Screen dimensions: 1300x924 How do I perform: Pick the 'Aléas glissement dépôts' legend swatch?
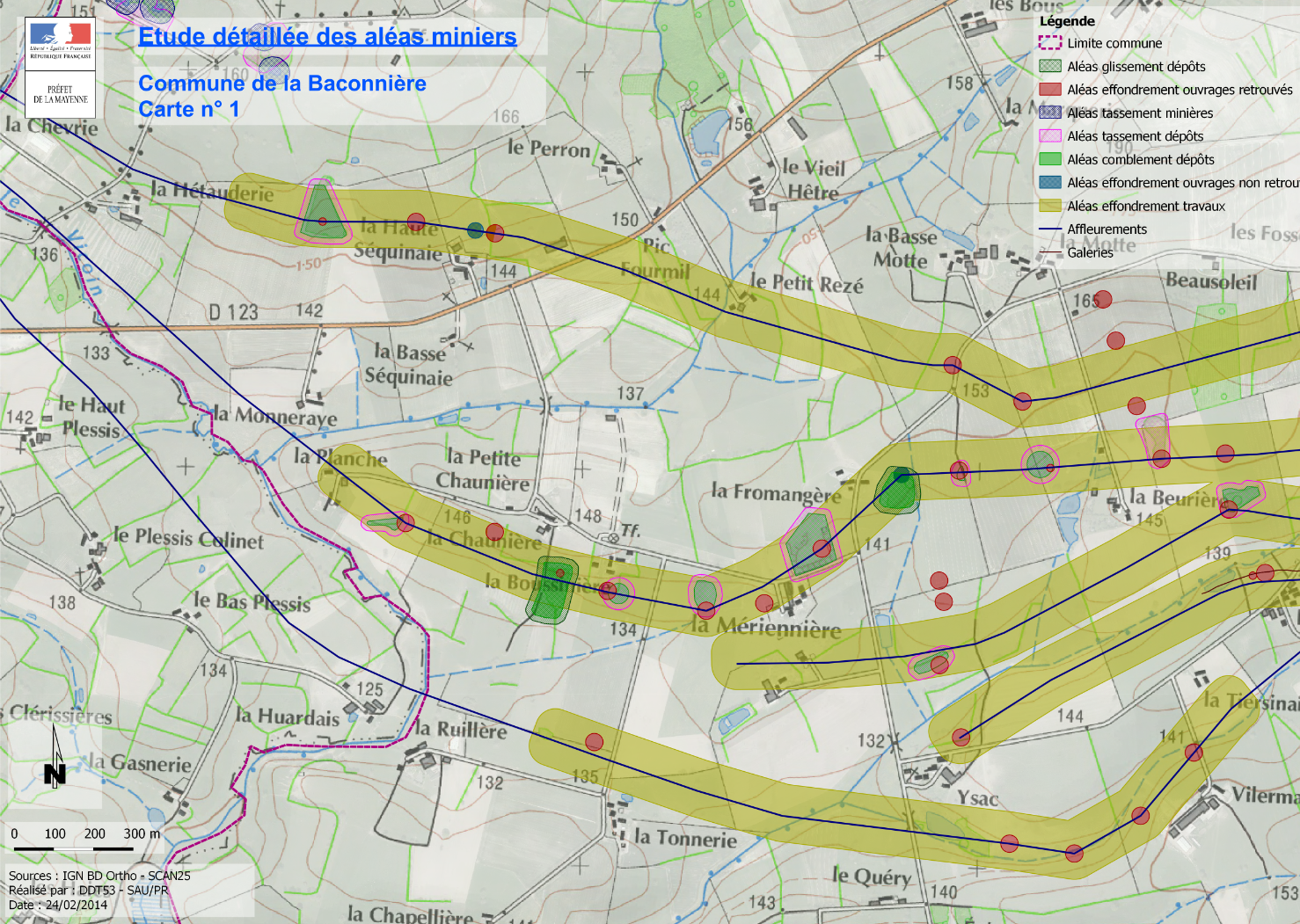click(1050, 66)
